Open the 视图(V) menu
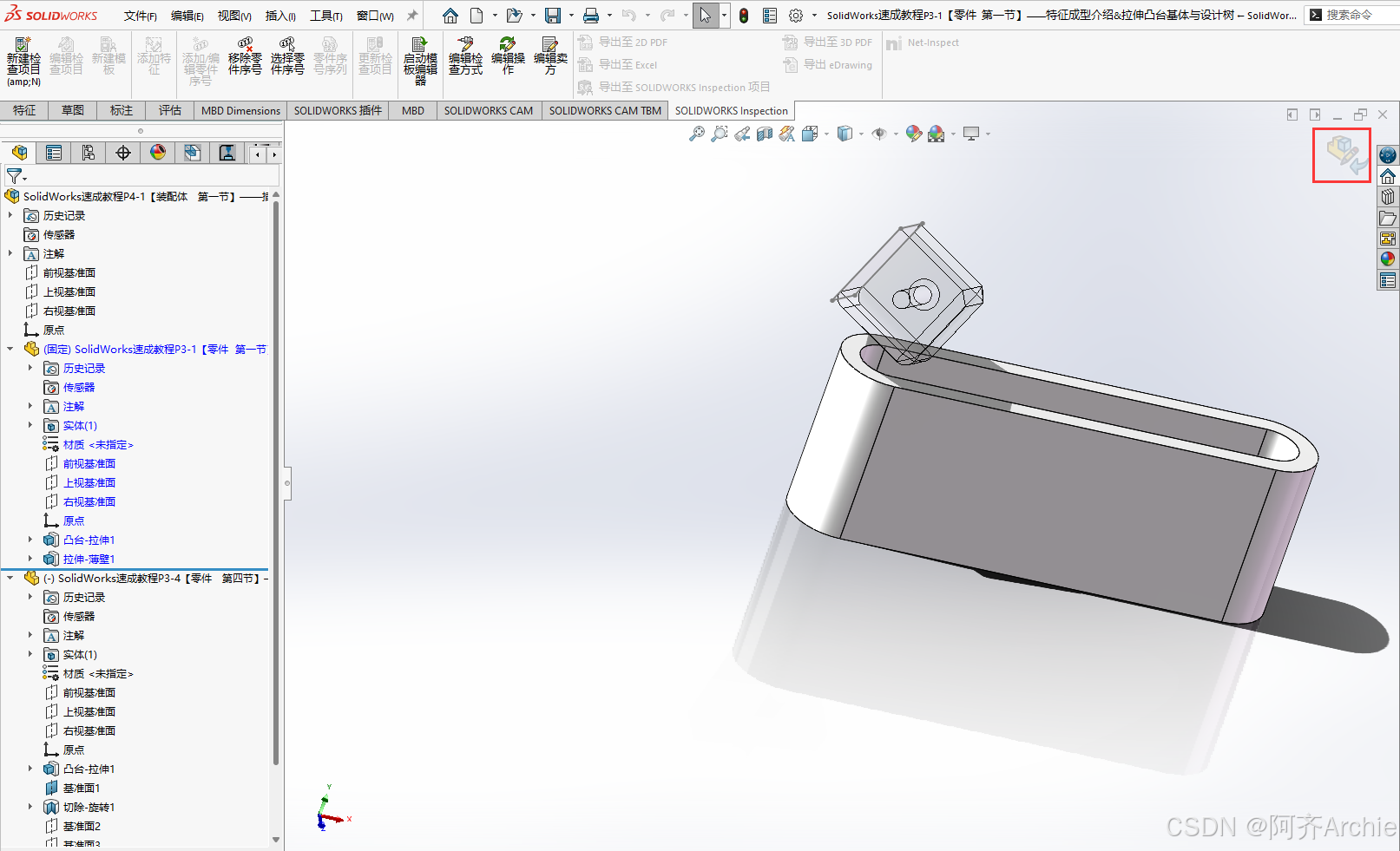The image size is (1400, 851). [234, 16]
